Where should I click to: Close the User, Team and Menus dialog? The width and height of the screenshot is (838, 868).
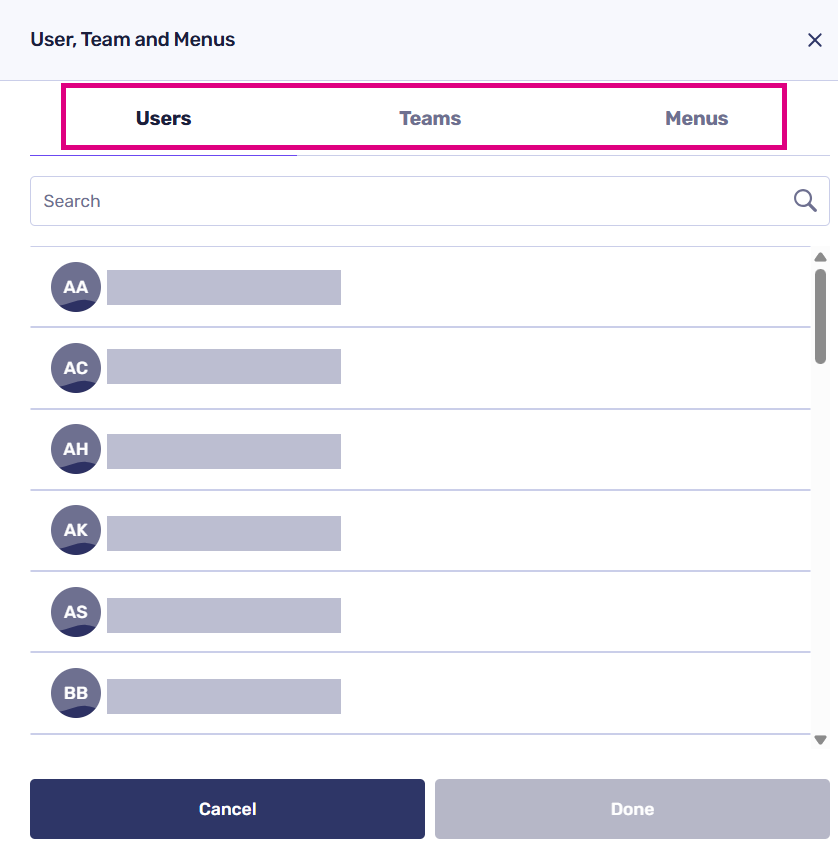click(815, 40)
